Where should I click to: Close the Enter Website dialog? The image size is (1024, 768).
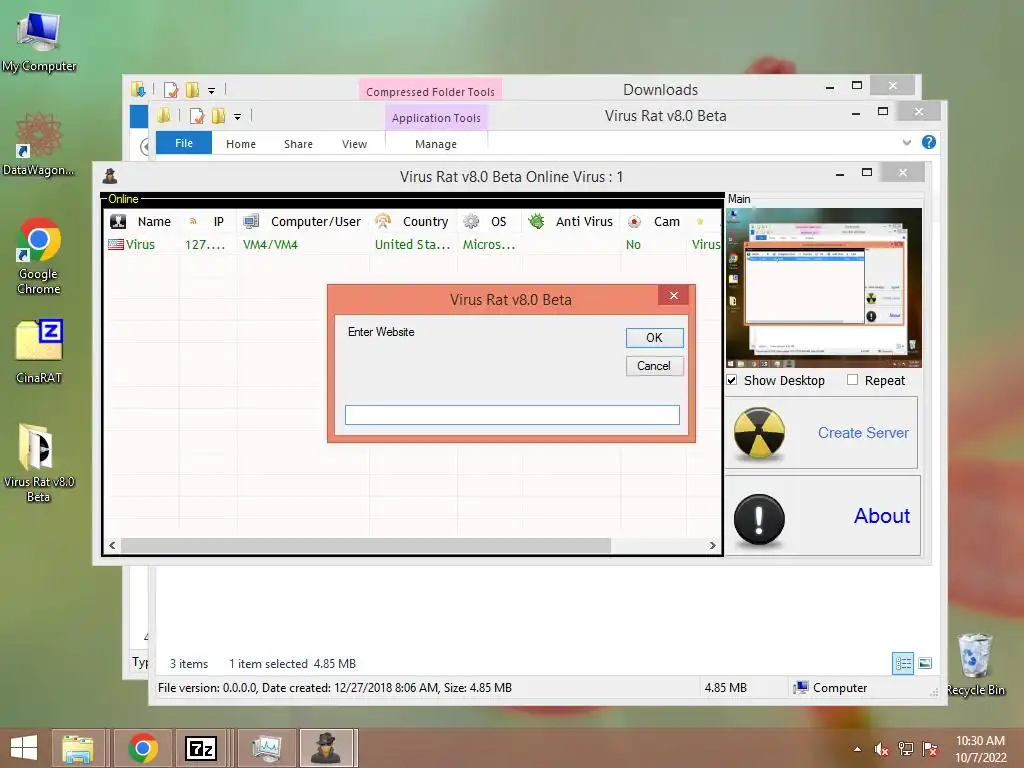click(674, 296)
